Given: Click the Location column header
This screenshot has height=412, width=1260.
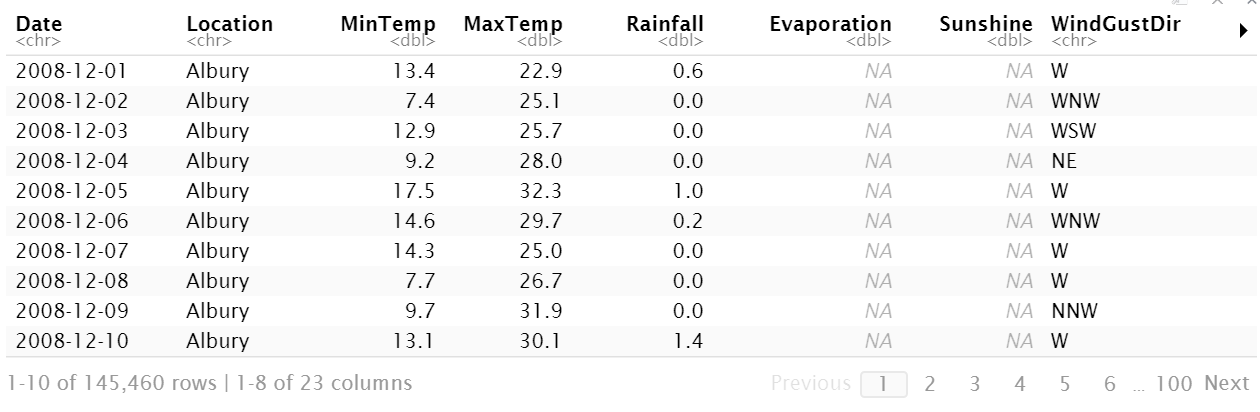Looking at the screenshot, I should (229, 24).
